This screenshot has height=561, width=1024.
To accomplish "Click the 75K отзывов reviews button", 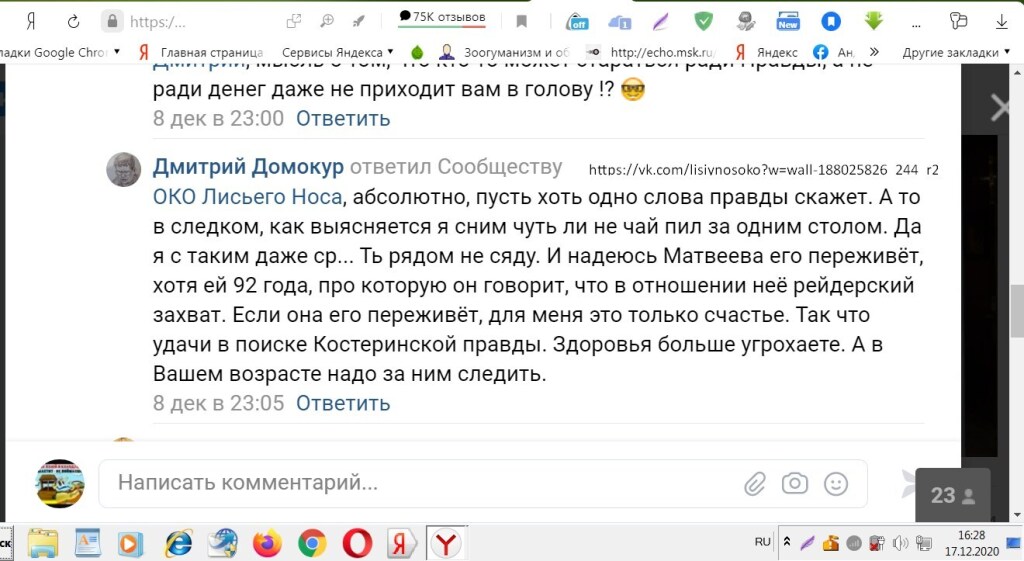I will point(442,18).
